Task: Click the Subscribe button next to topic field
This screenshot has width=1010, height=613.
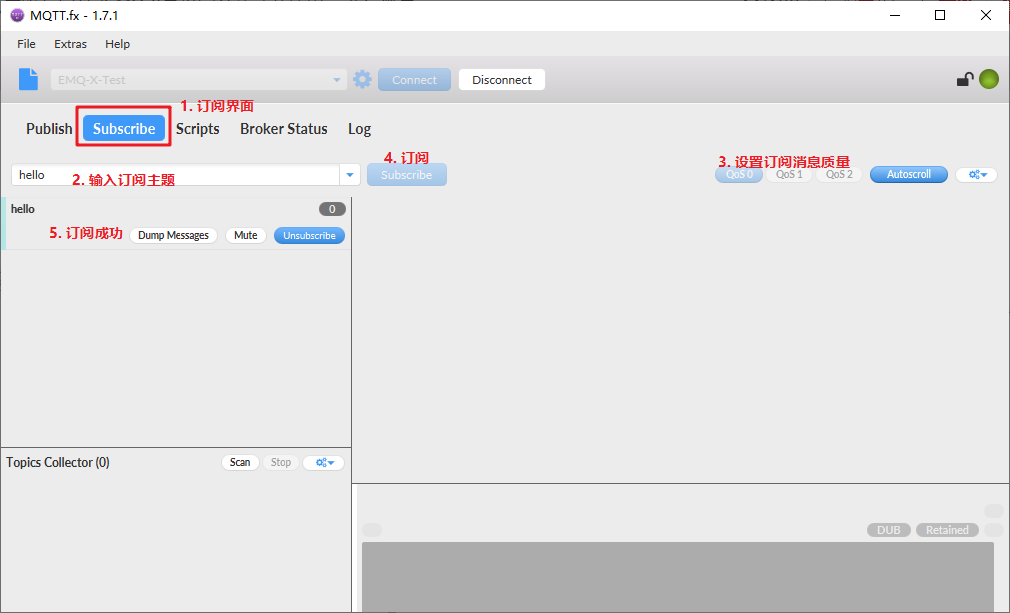Action: tap(406, 174)
